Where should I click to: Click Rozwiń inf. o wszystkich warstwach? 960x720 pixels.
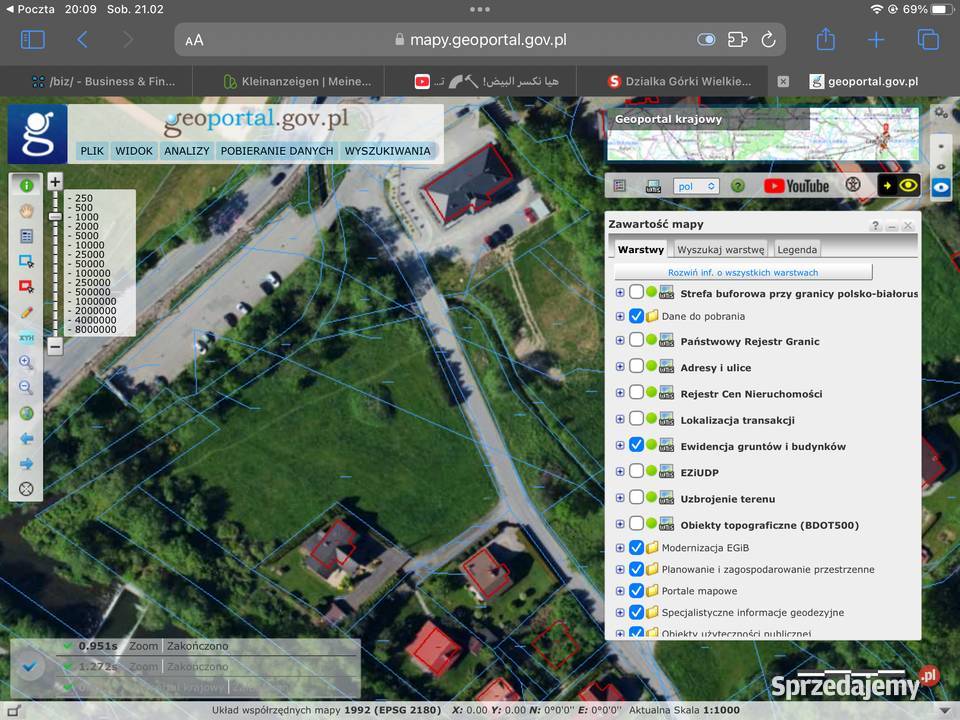pyautogui.click(x=742, y=272)
